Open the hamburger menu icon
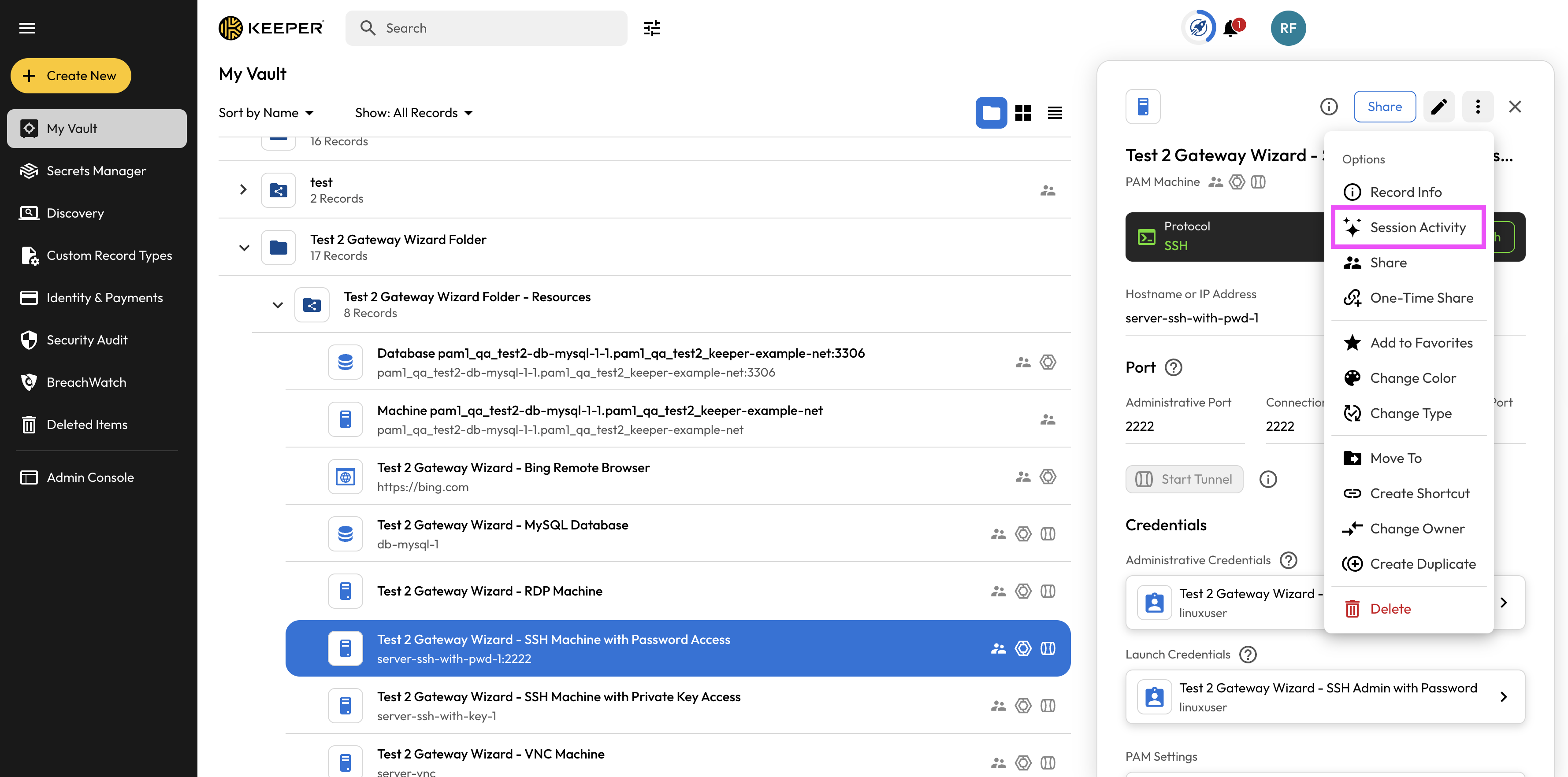This screenshot has height=777, width=1568. click(x=27, y=28)
